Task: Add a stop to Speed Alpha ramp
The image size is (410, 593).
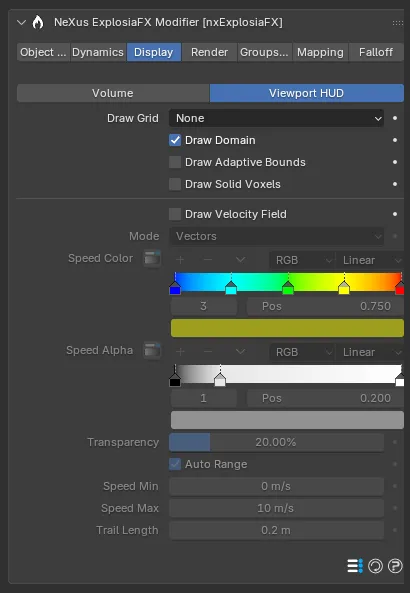Action: tap(180, 352)
